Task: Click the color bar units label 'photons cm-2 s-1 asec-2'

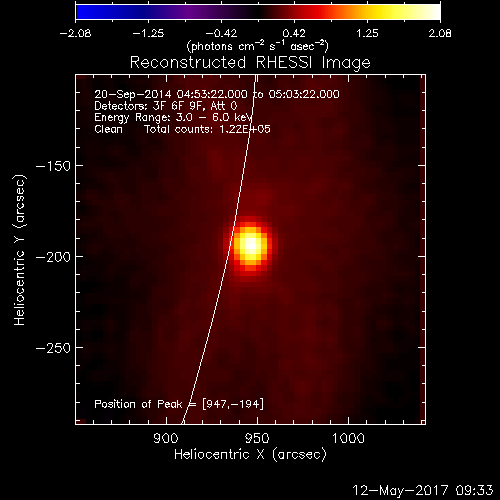Action: pyautogui.click(x=258, y=46)
